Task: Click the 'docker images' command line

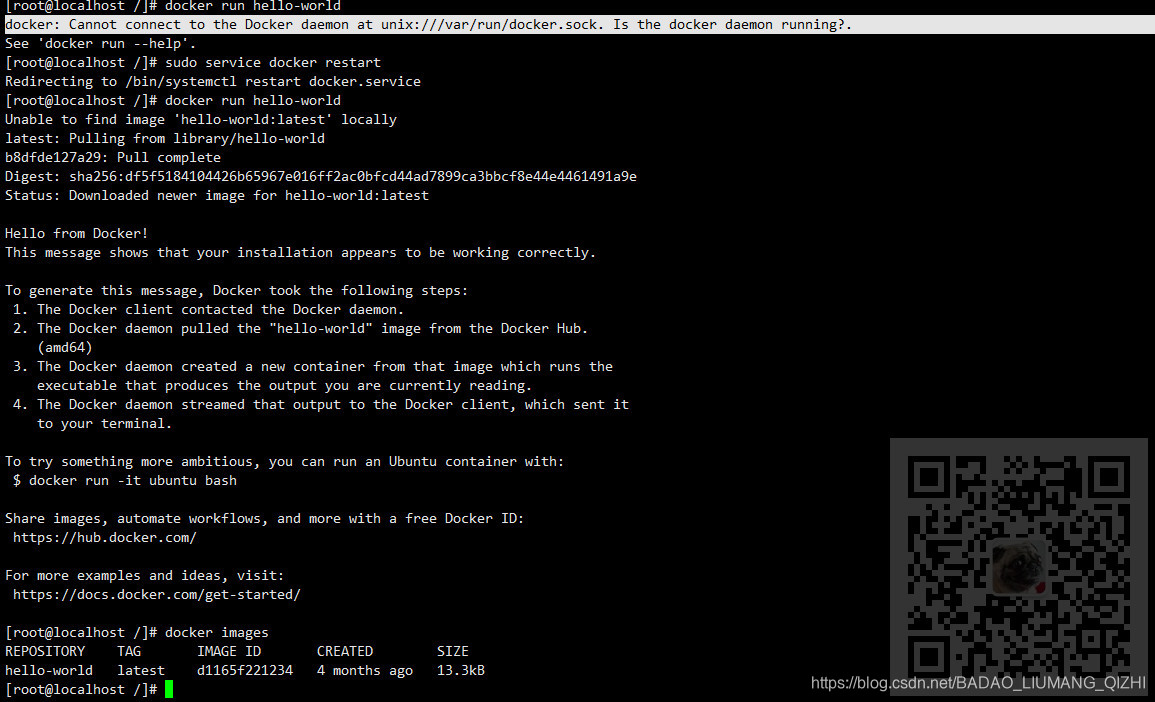Action: tap(137, 633)
